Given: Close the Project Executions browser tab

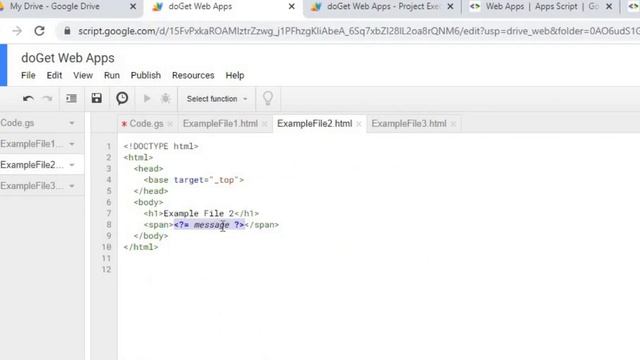Looking at the screenshot, I should point(450,7).
